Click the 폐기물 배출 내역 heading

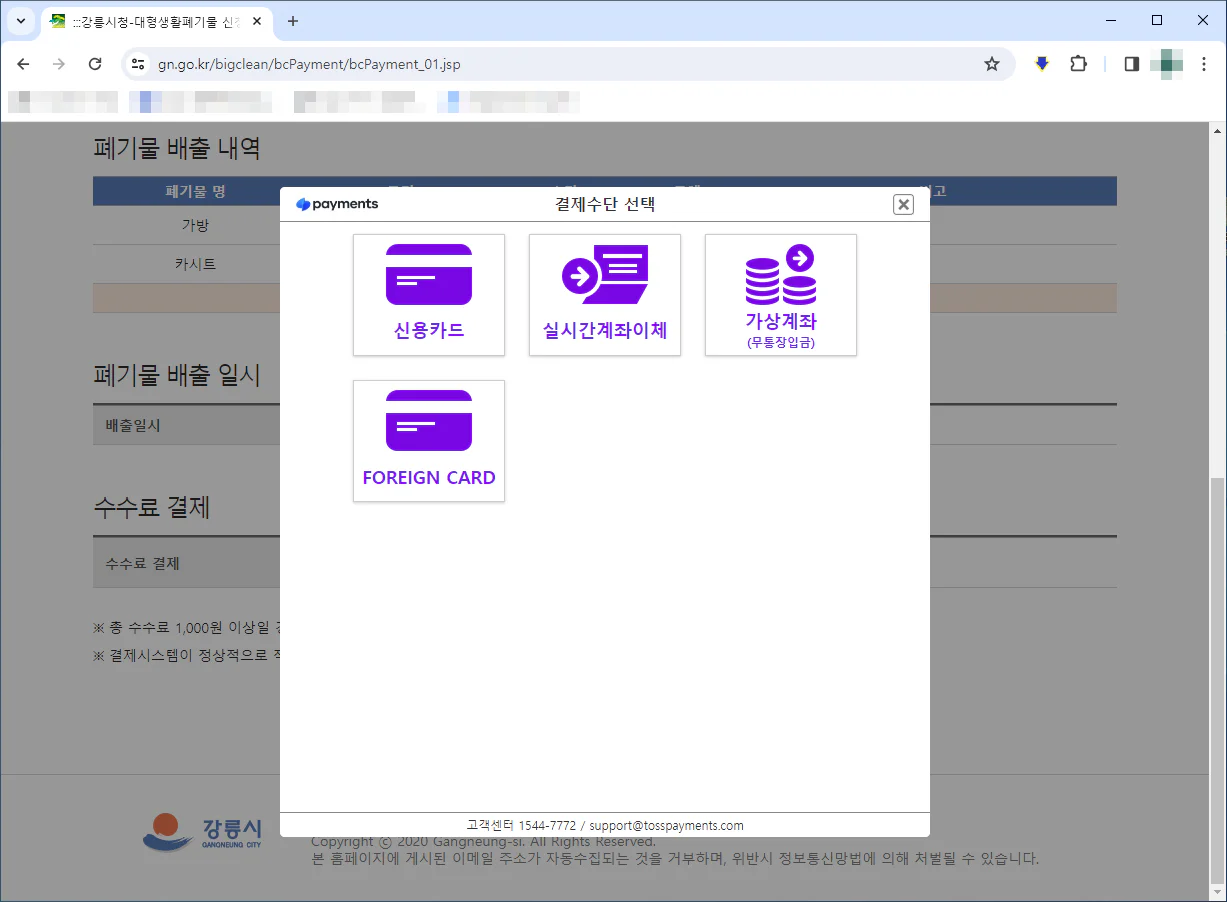click(x=177, y=149)
